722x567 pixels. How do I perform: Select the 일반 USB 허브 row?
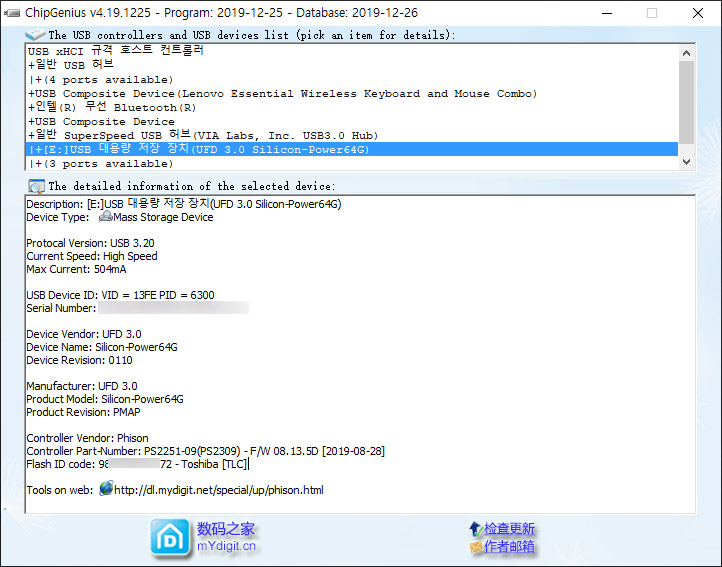pos(352,65)
